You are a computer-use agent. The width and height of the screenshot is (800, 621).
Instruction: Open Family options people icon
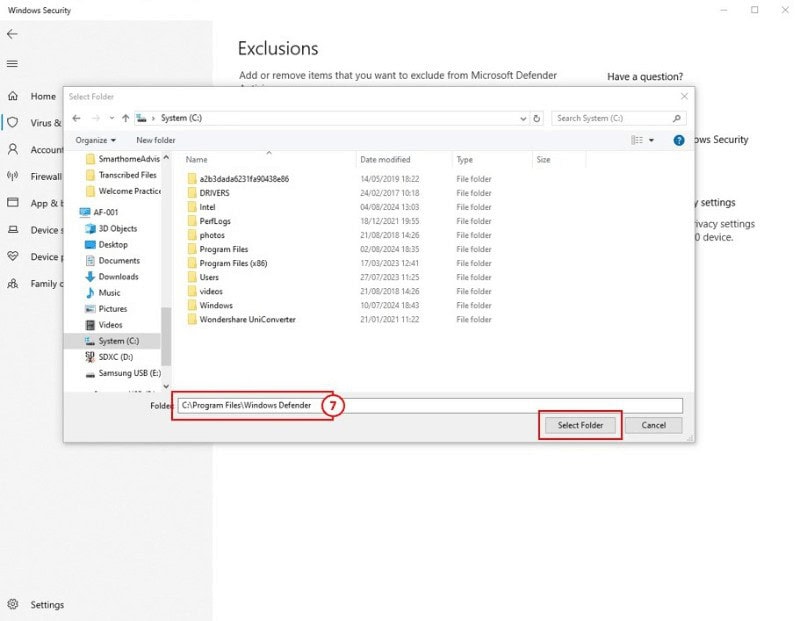(x=13, y=283)
